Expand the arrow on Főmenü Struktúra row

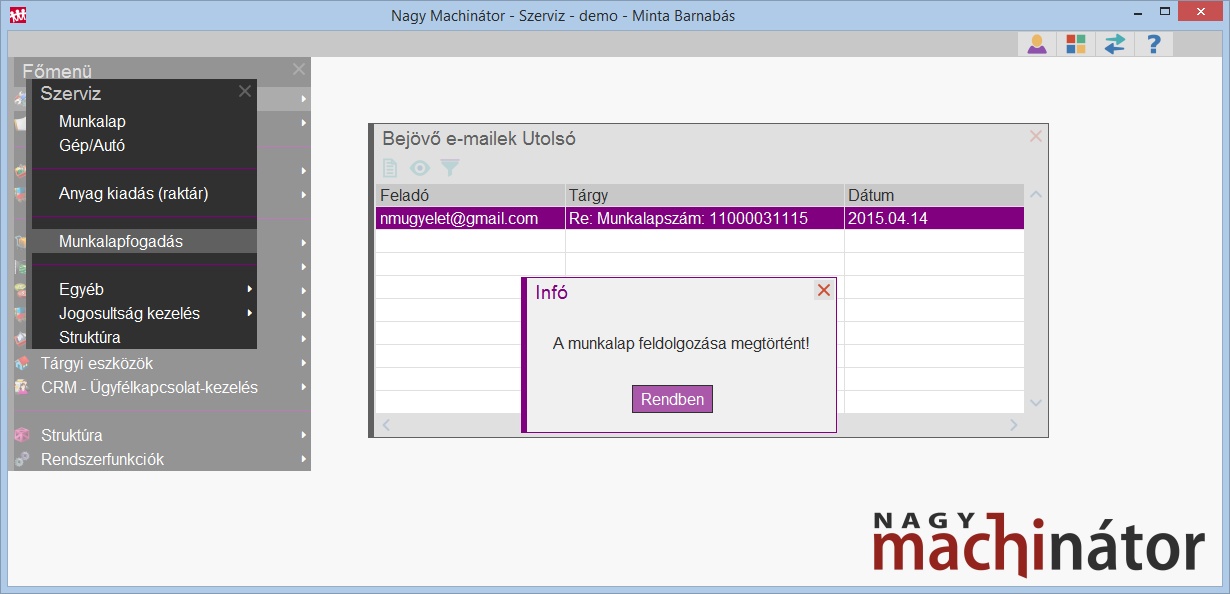point(303,435)
